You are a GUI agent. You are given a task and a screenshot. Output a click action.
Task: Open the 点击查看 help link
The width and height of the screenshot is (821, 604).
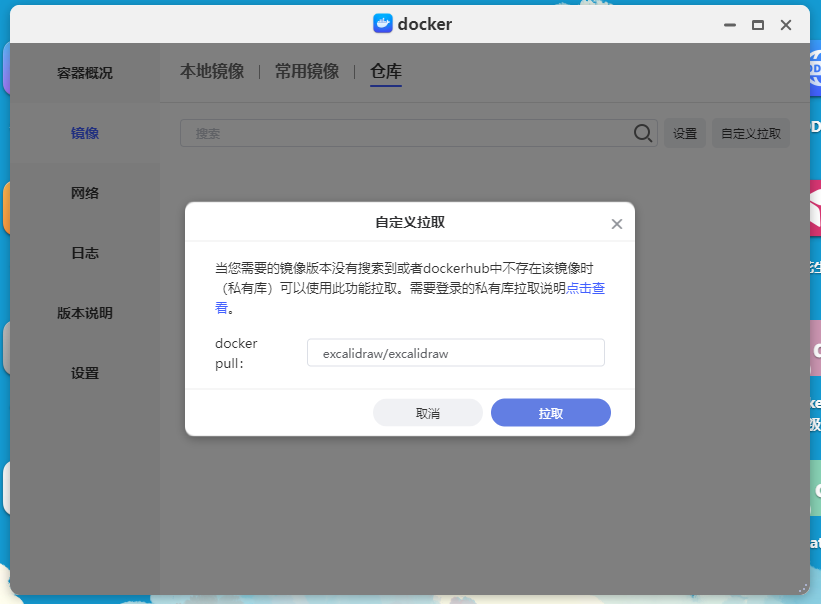pyautogui.click(x=585, y=288)
